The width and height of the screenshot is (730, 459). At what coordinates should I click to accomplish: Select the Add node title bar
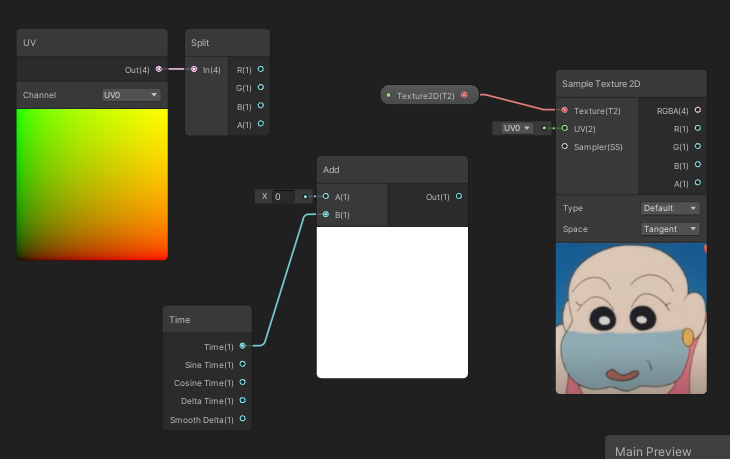[x=392, y=170]
